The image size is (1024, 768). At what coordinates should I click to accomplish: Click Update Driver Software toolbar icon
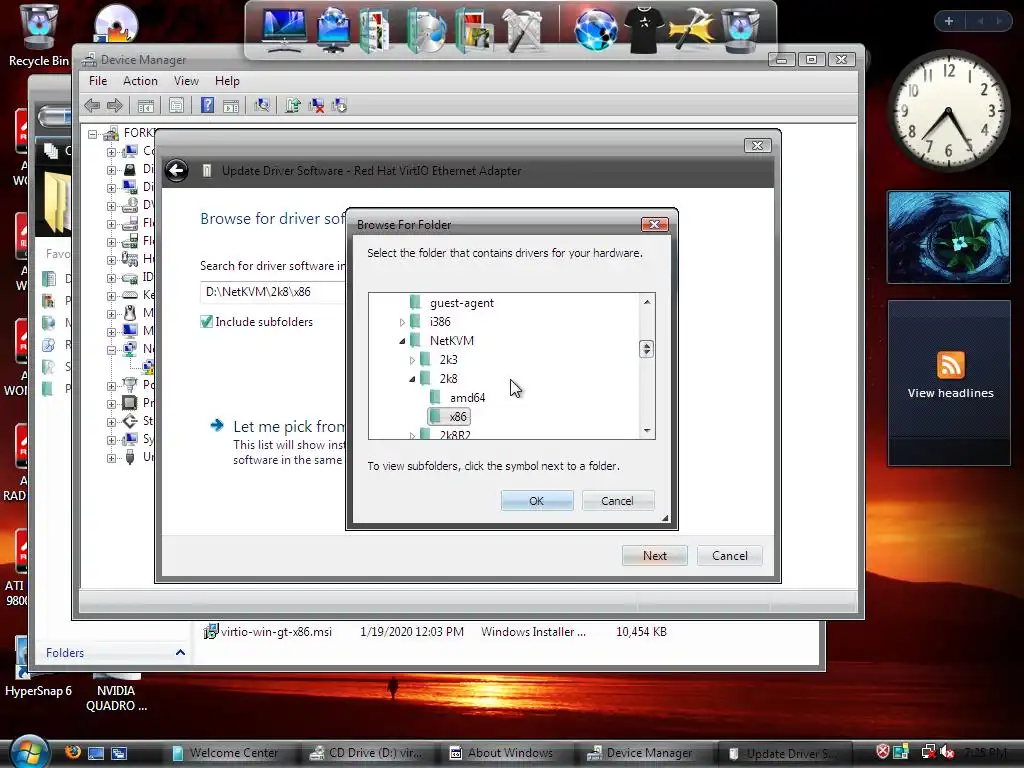click(293, 105)
